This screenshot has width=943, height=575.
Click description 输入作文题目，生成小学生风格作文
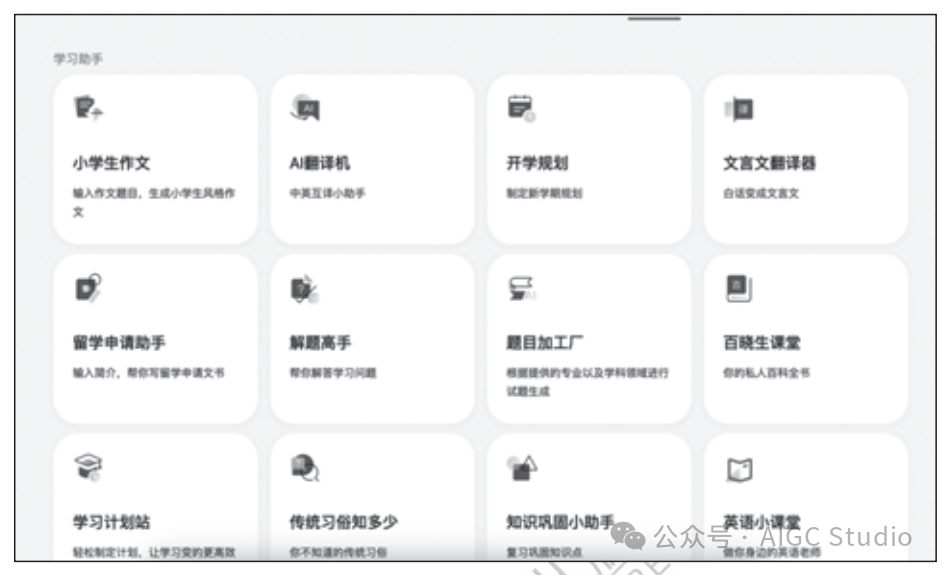[x=154, y=203]
